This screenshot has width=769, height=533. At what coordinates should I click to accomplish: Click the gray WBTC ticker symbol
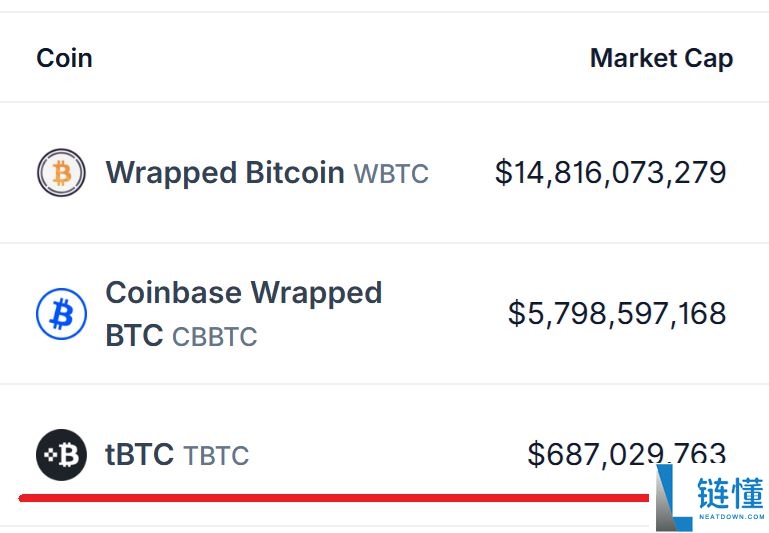[x=391, y=174]
